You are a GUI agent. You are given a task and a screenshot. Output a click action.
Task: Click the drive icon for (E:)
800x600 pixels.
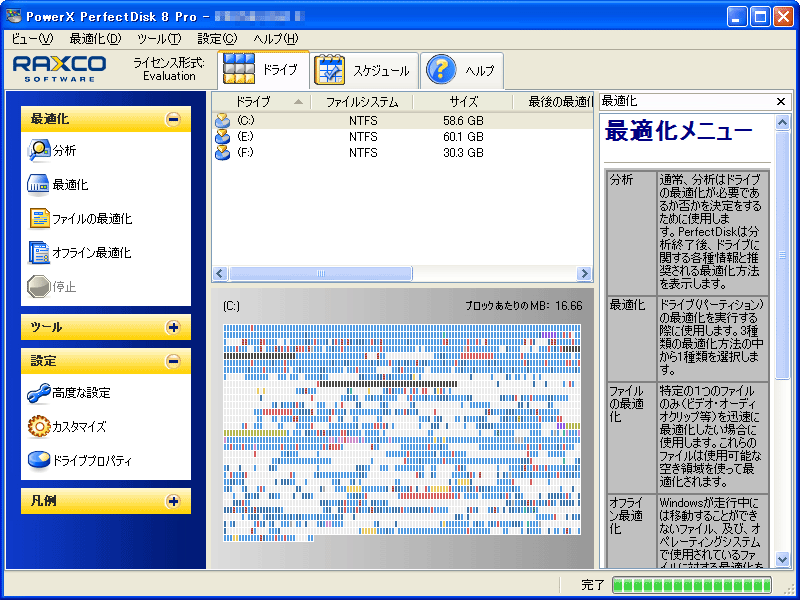click(x=222, y=137)
